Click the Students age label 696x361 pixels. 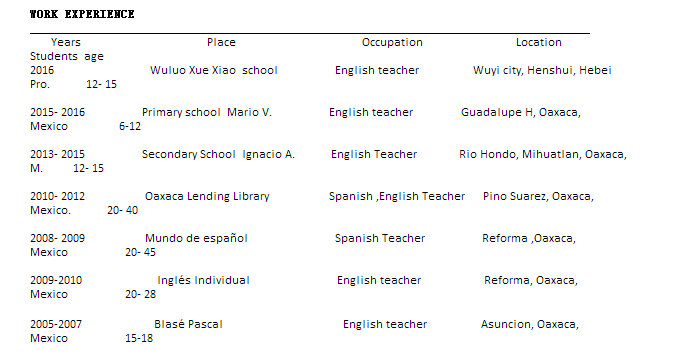(67, 56)
